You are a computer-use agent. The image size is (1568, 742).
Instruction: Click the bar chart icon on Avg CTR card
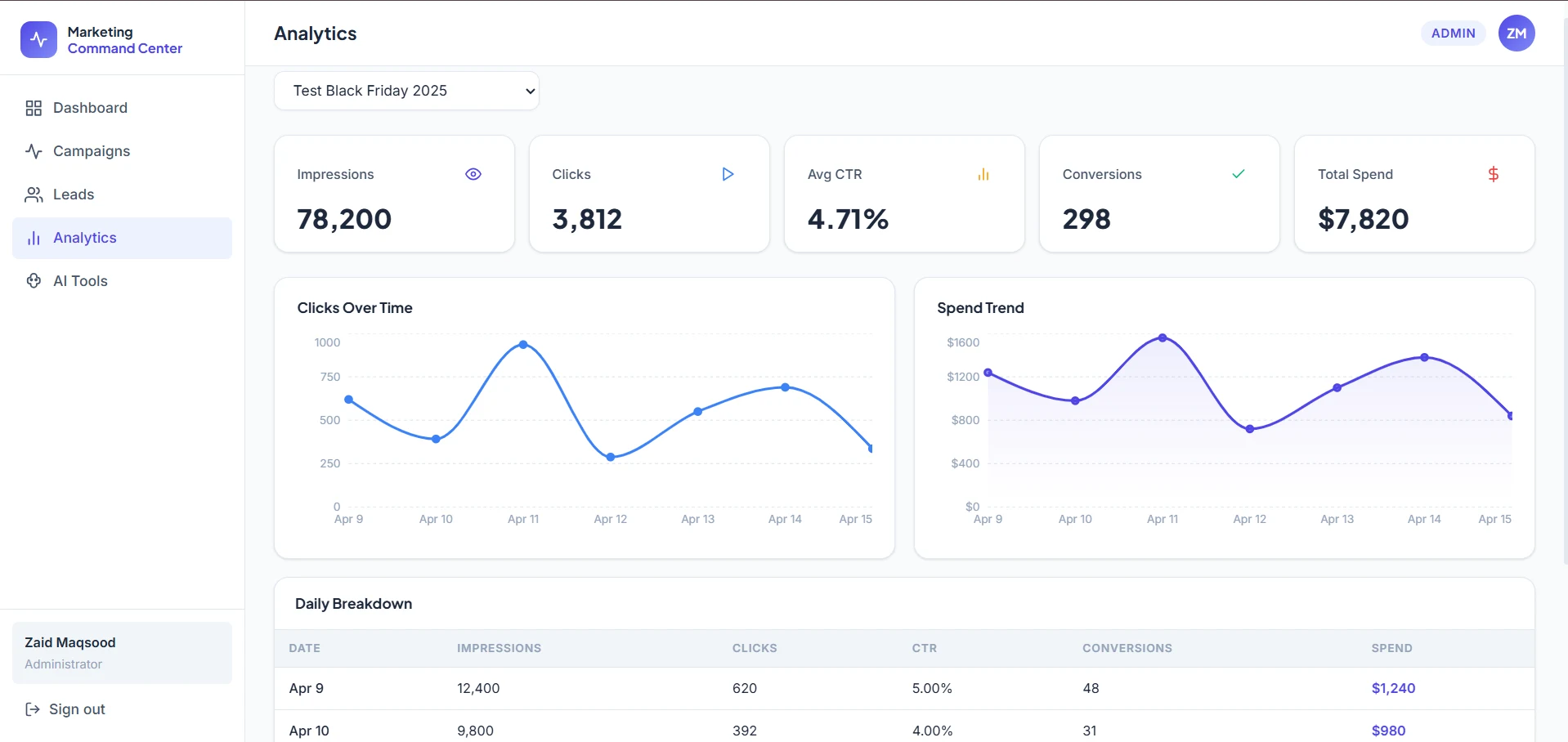[983, 174]
